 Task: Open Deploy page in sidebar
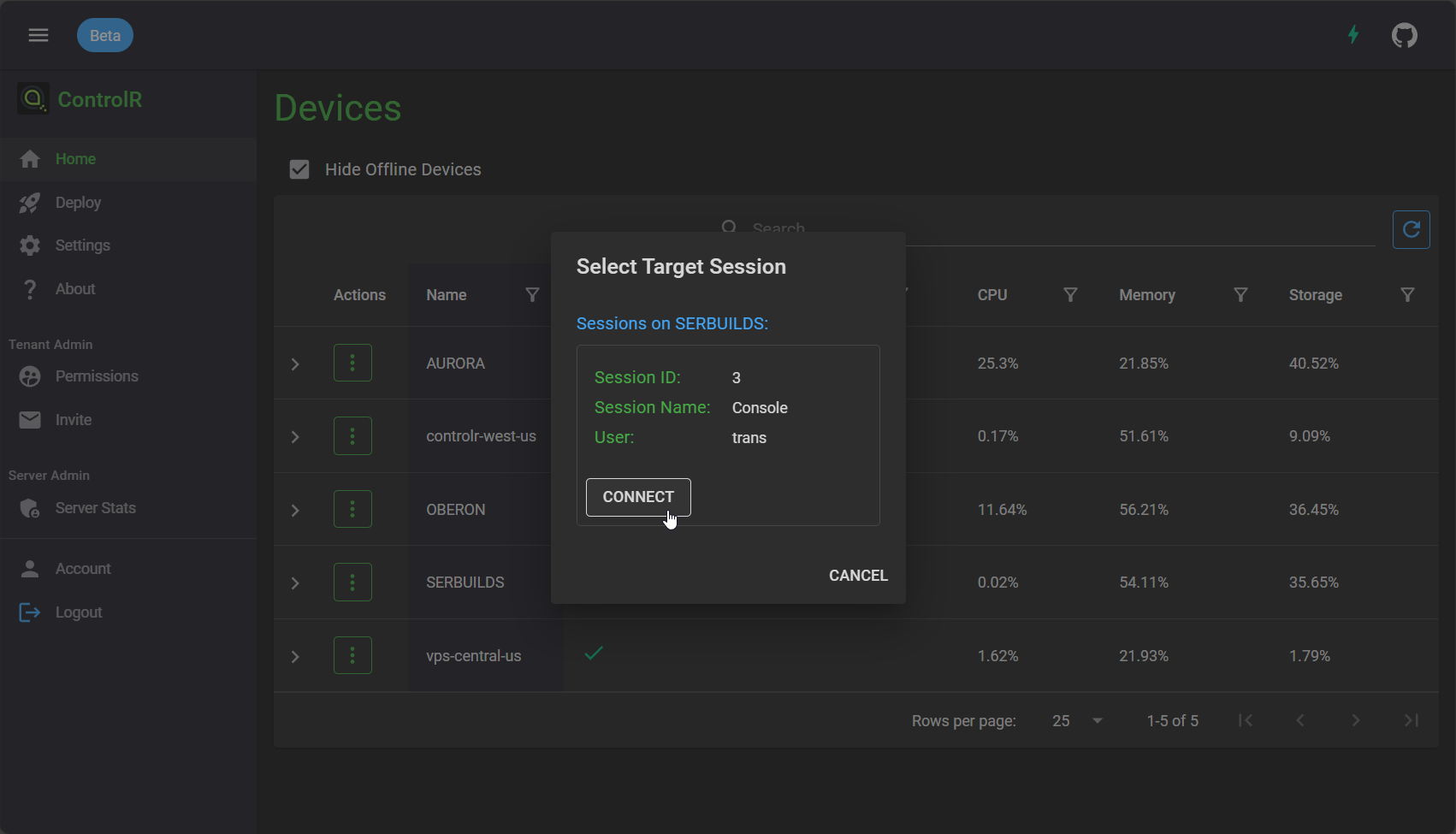point(128,203)
